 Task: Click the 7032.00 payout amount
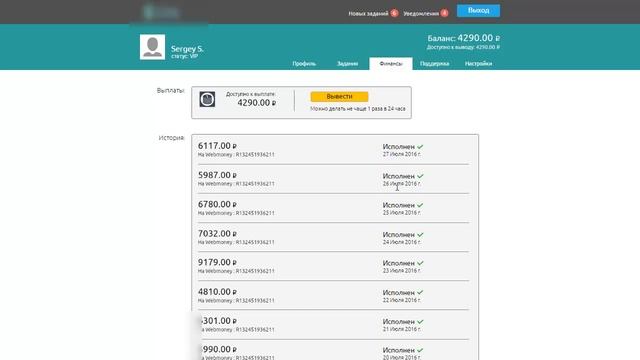[x=217, y=233]
